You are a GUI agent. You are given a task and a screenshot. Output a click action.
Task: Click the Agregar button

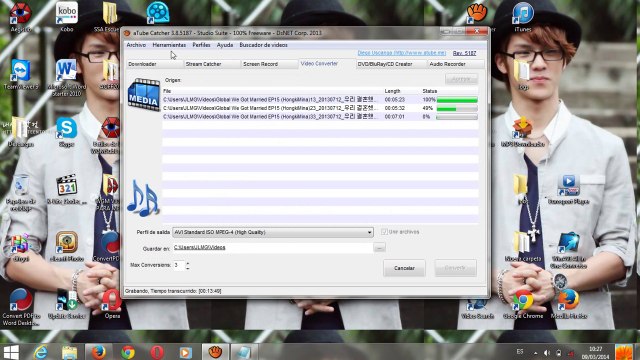(461, 79)
